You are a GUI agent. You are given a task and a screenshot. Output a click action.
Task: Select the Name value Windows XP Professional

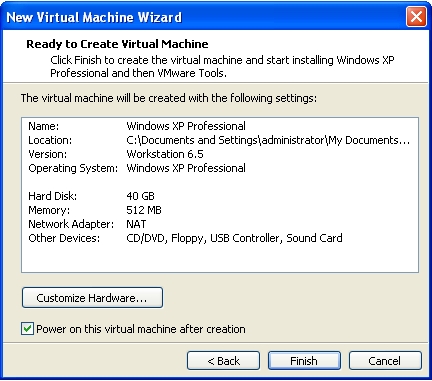point(186,126)
